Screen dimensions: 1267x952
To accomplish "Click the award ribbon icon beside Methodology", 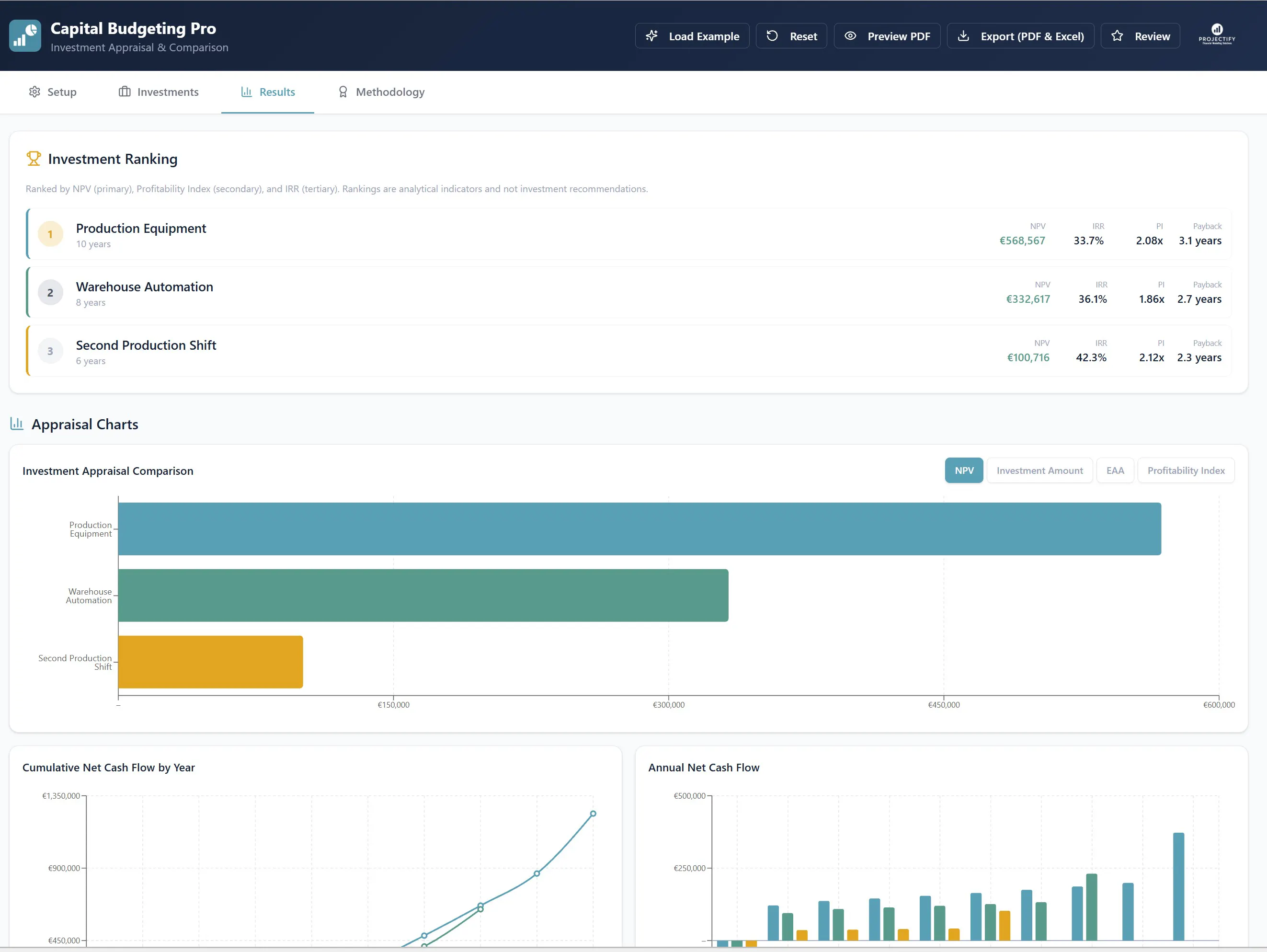I will [342, 92].
